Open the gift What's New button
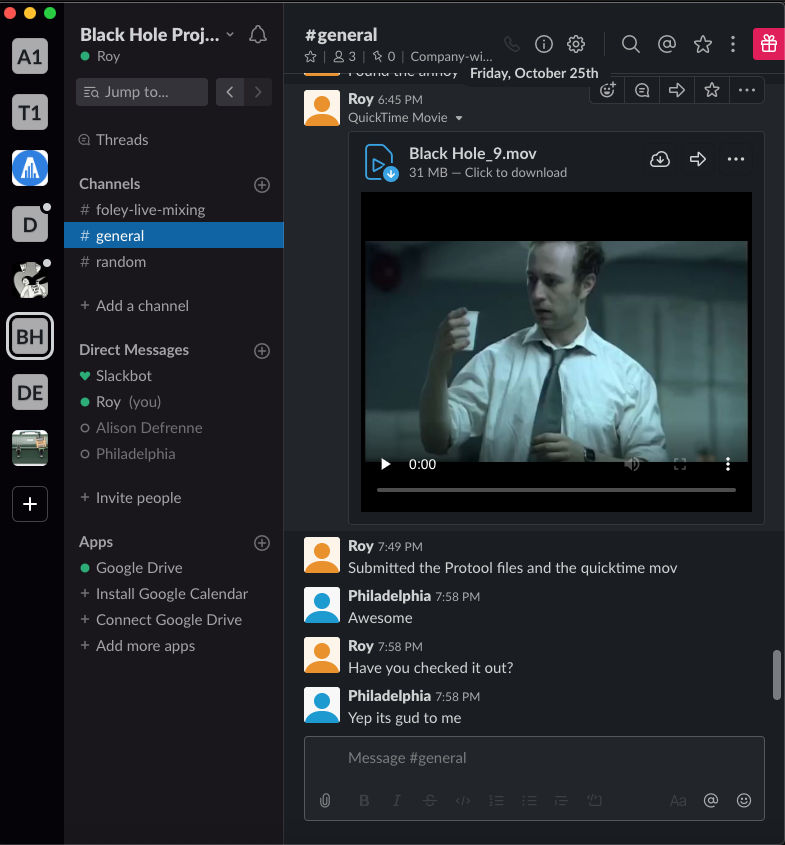This screenshot has width=785, height=845. point(768,44)
